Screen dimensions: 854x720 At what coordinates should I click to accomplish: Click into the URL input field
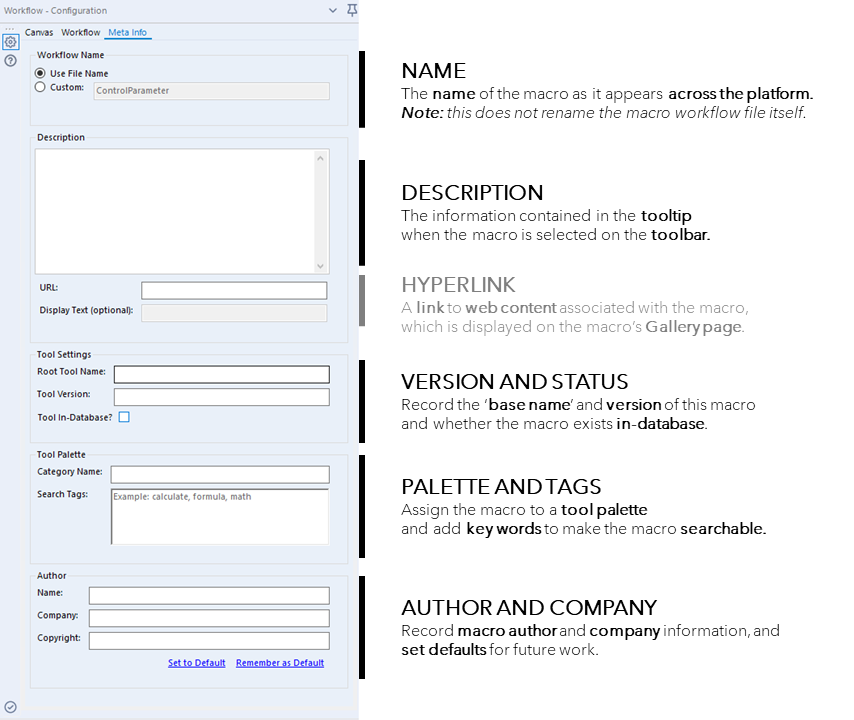(x=234, y=290)
